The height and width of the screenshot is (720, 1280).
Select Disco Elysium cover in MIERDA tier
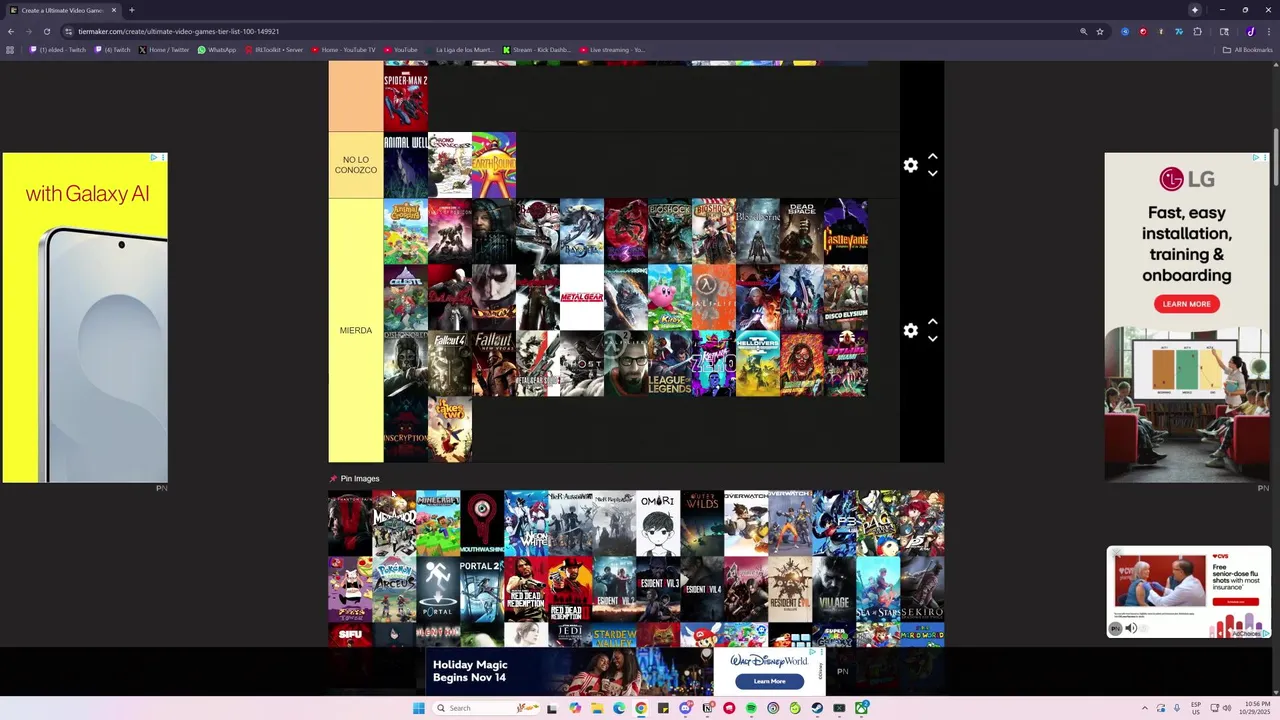point(846,297)
